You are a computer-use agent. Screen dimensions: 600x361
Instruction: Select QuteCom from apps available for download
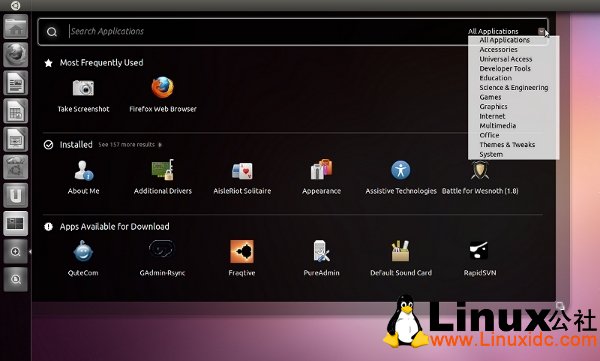[83, 252]
